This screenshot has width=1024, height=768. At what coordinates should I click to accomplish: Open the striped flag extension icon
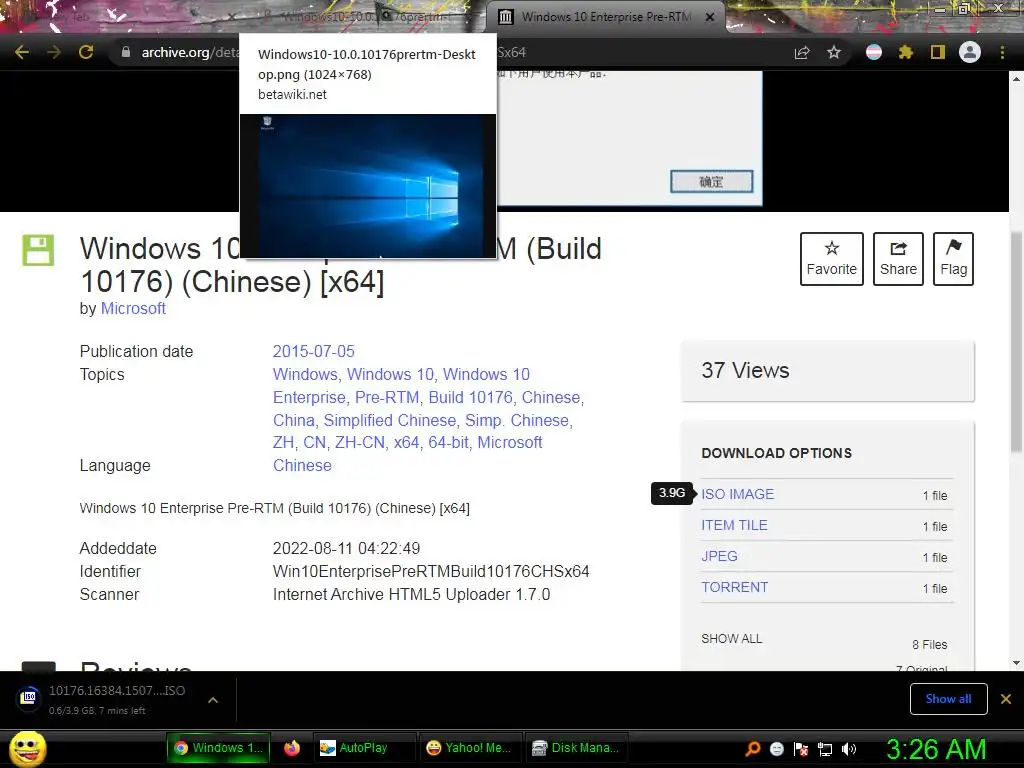[874, 52]
